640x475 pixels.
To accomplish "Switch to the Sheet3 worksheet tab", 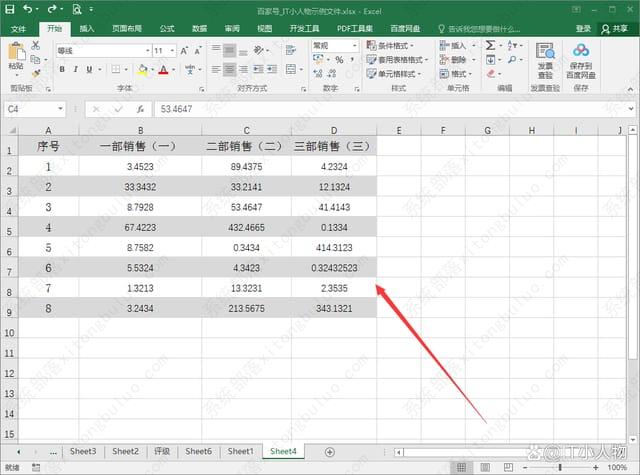I will 82,452.
